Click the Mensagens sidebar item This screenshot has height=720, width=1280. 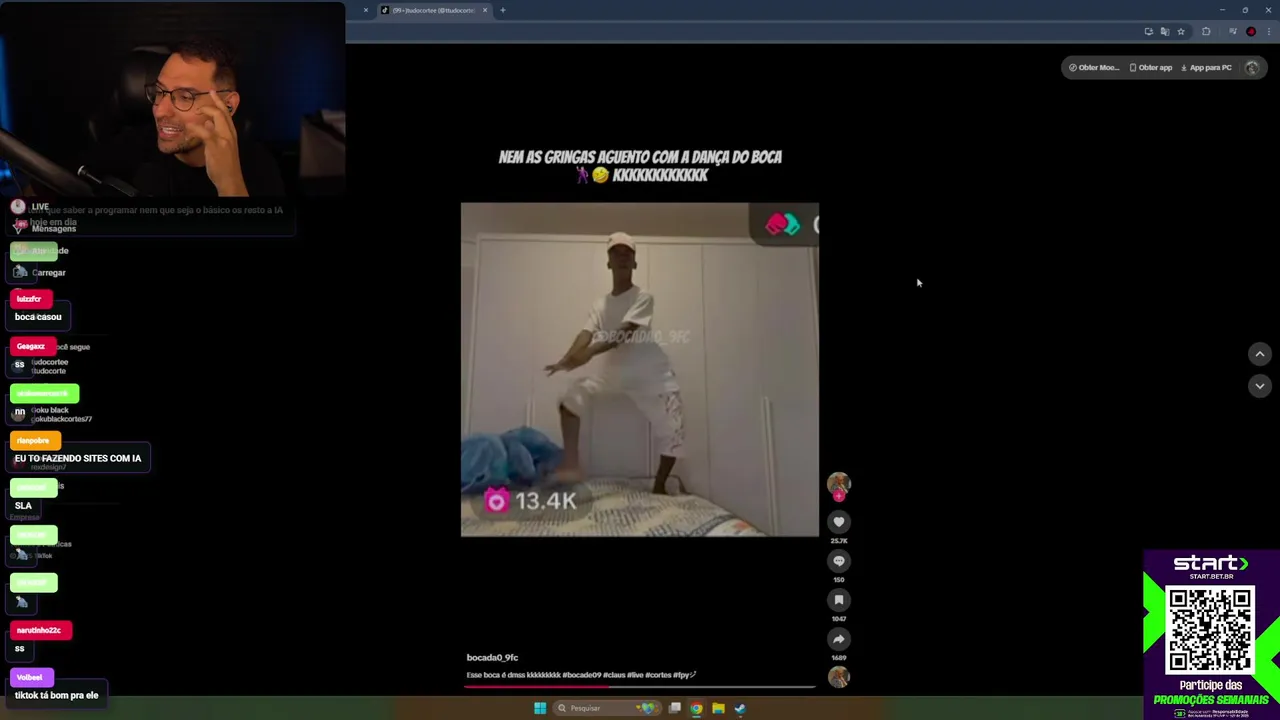pos(45,229)
